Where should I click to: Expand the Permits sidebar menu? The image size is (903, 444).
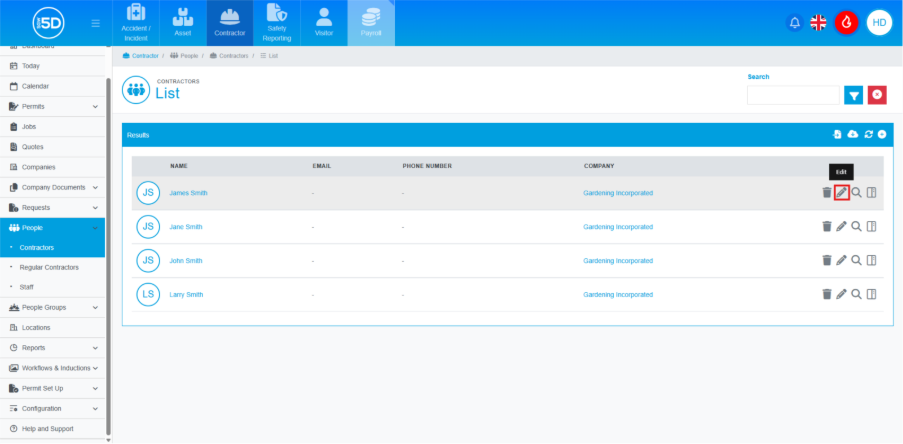coord(52,107)
